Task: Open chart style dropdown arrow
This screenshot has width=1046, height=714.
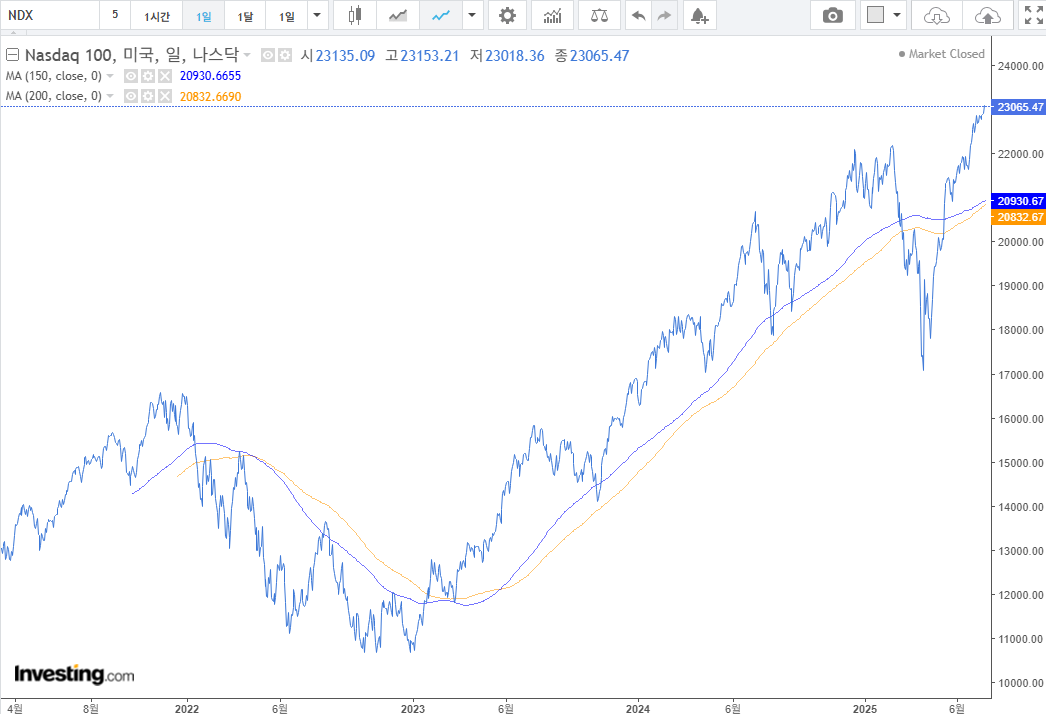Action: point(472,15)
